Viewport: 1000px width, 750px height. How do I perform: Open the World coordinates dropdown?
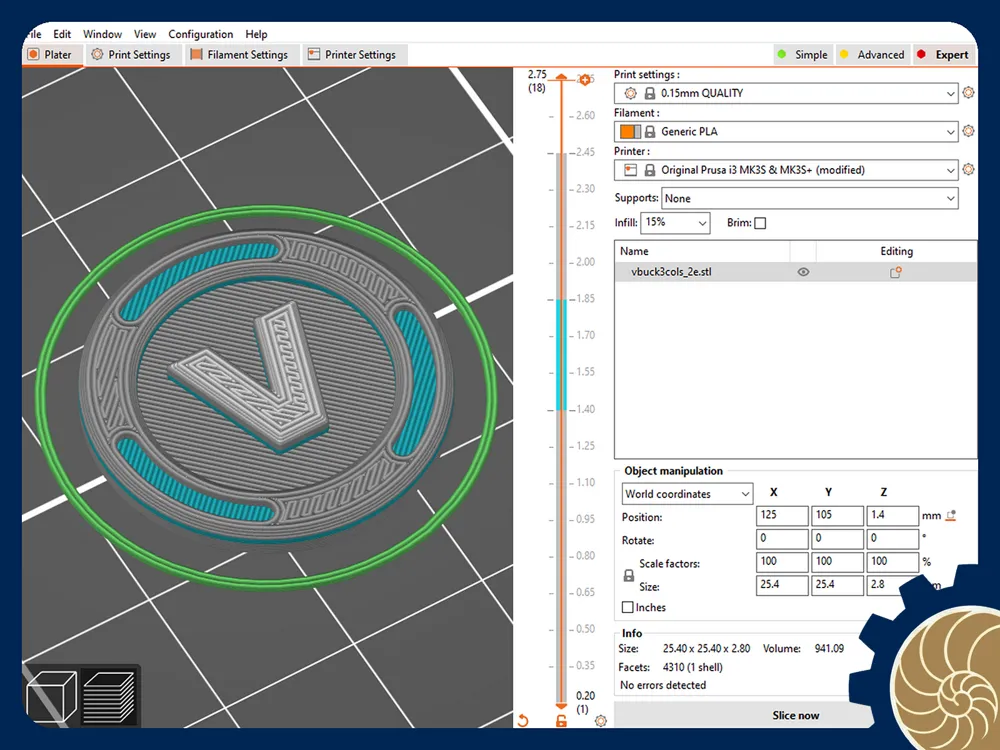pyautogui.click(x=687, y=494)
